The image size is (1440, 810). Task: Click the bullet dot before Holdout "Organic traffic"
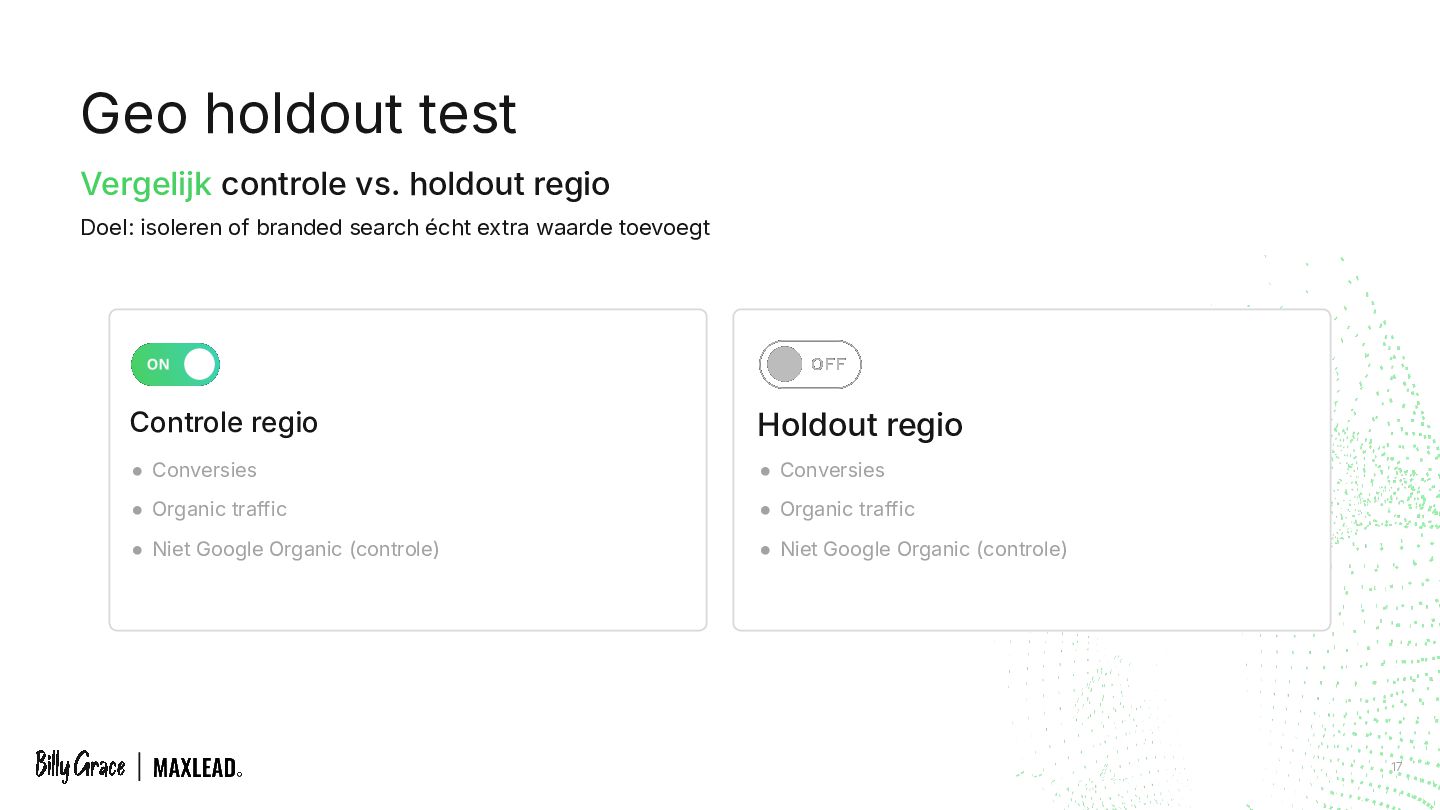coord(765,510)
